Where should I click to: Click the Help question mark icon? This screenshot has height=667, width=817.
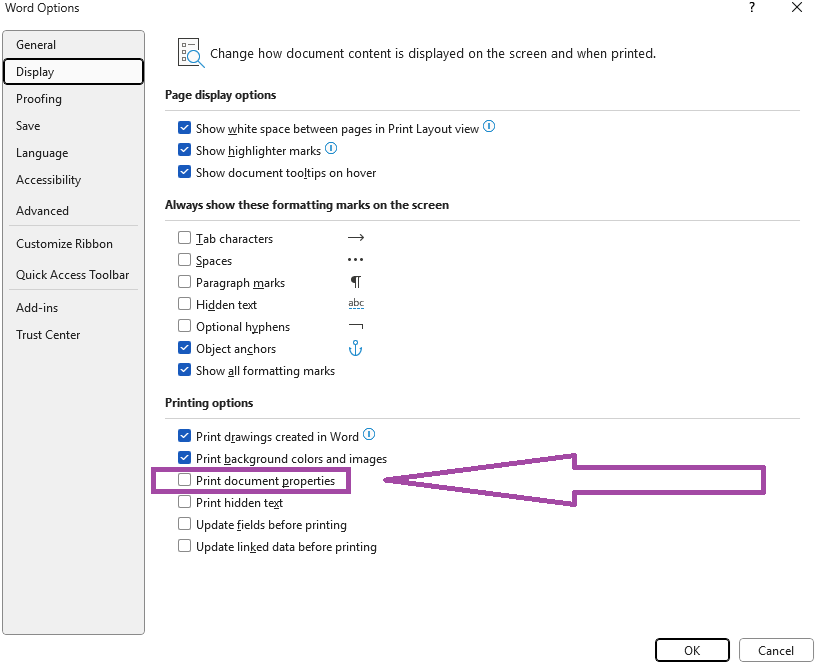pyautogui.click(x=752, y=8)
